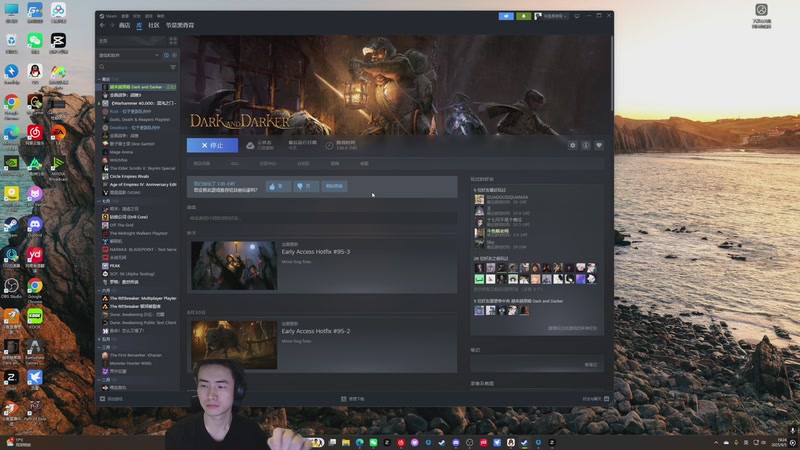Click the cloud status icon
Viewport: 800px width, 450px height.
tap(250, 146)
